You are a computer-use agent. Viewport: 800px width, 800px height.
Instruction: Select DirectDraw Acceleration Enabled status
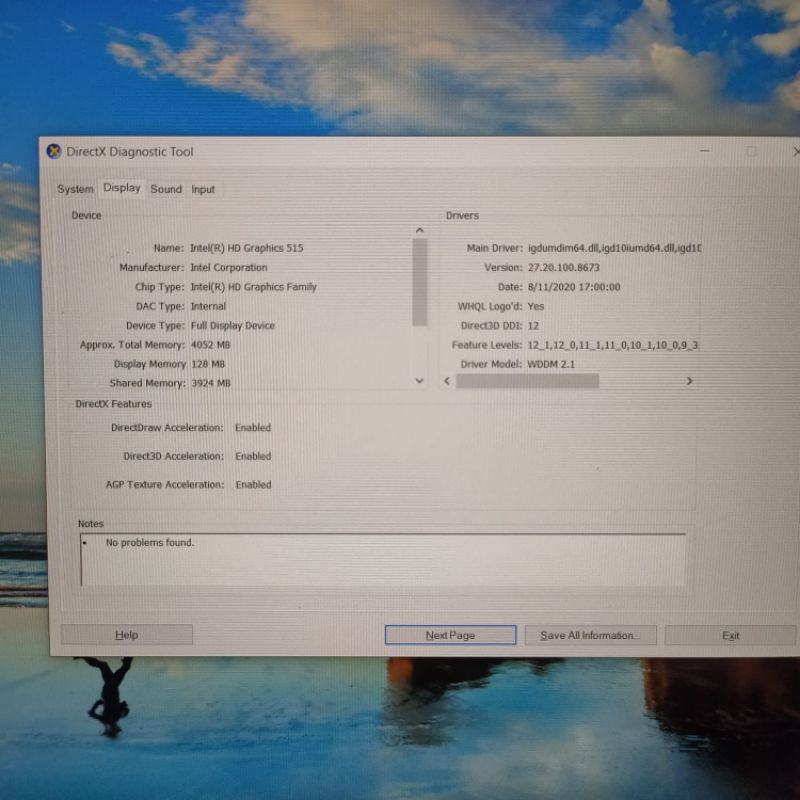pos(253,428)
